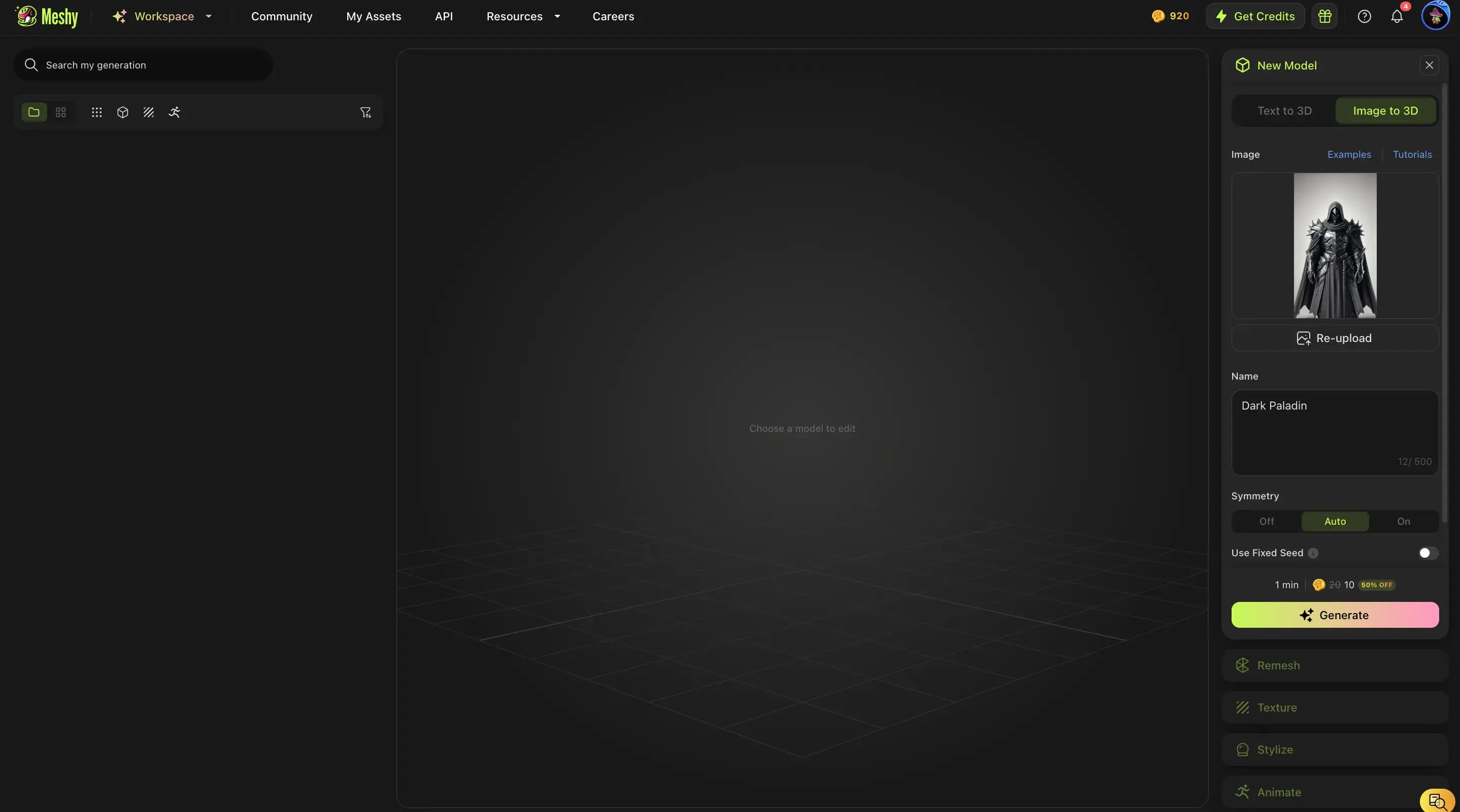This screenshot has width=1460, height=812.
Task: Set Symmetry to Off
Action: click(1266, 521)
